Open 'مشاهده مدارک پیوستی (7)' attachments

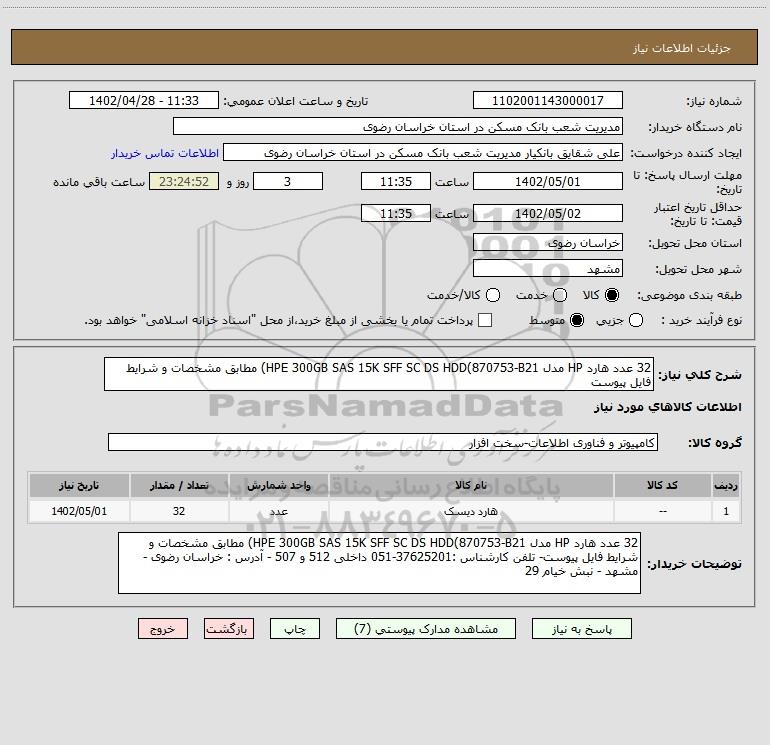click(426, 629)
